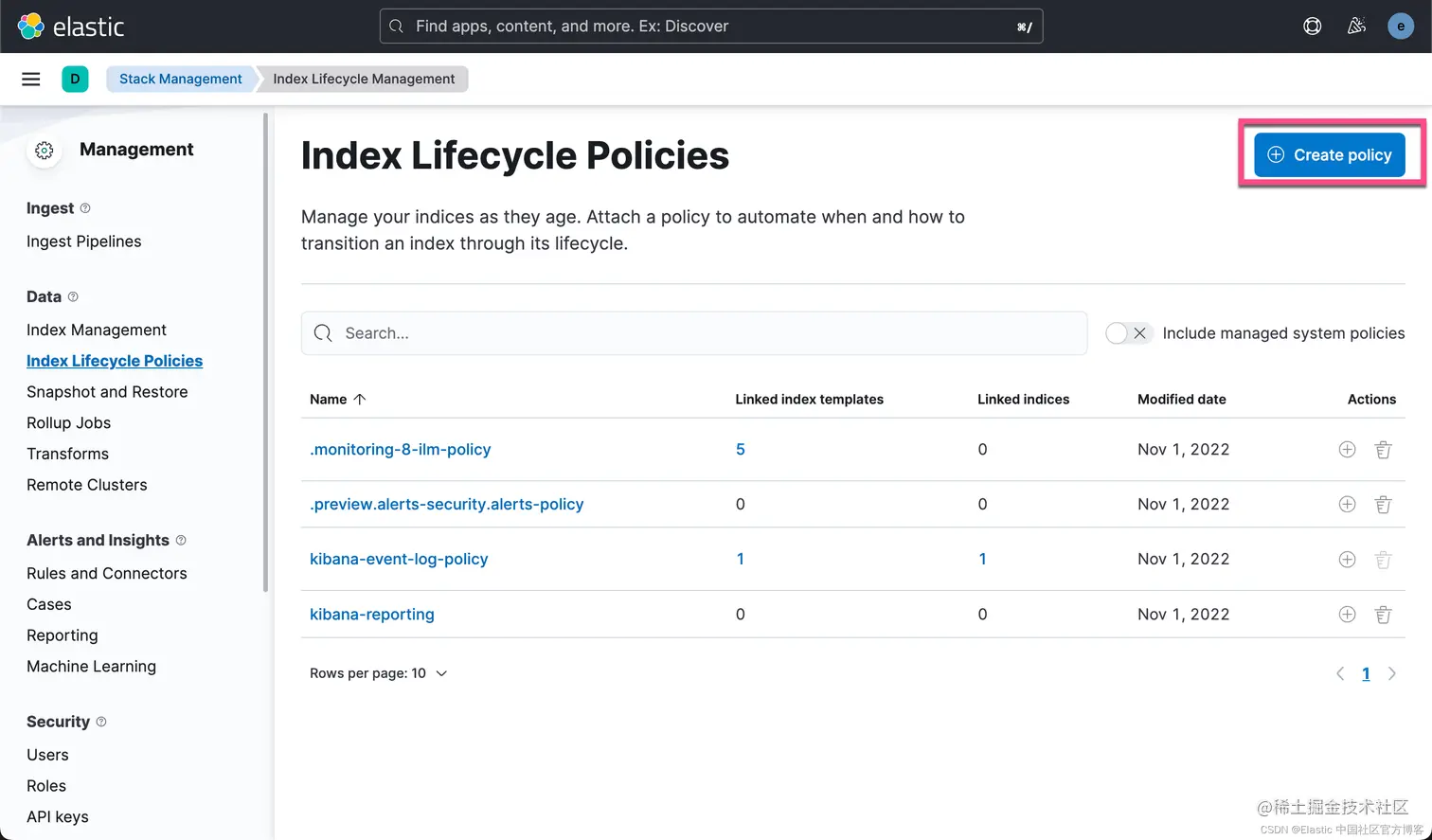This screenshot has width=1432, height=840.
Task: Open the help menu lifebuoy icon
Action: [1312, 27]
